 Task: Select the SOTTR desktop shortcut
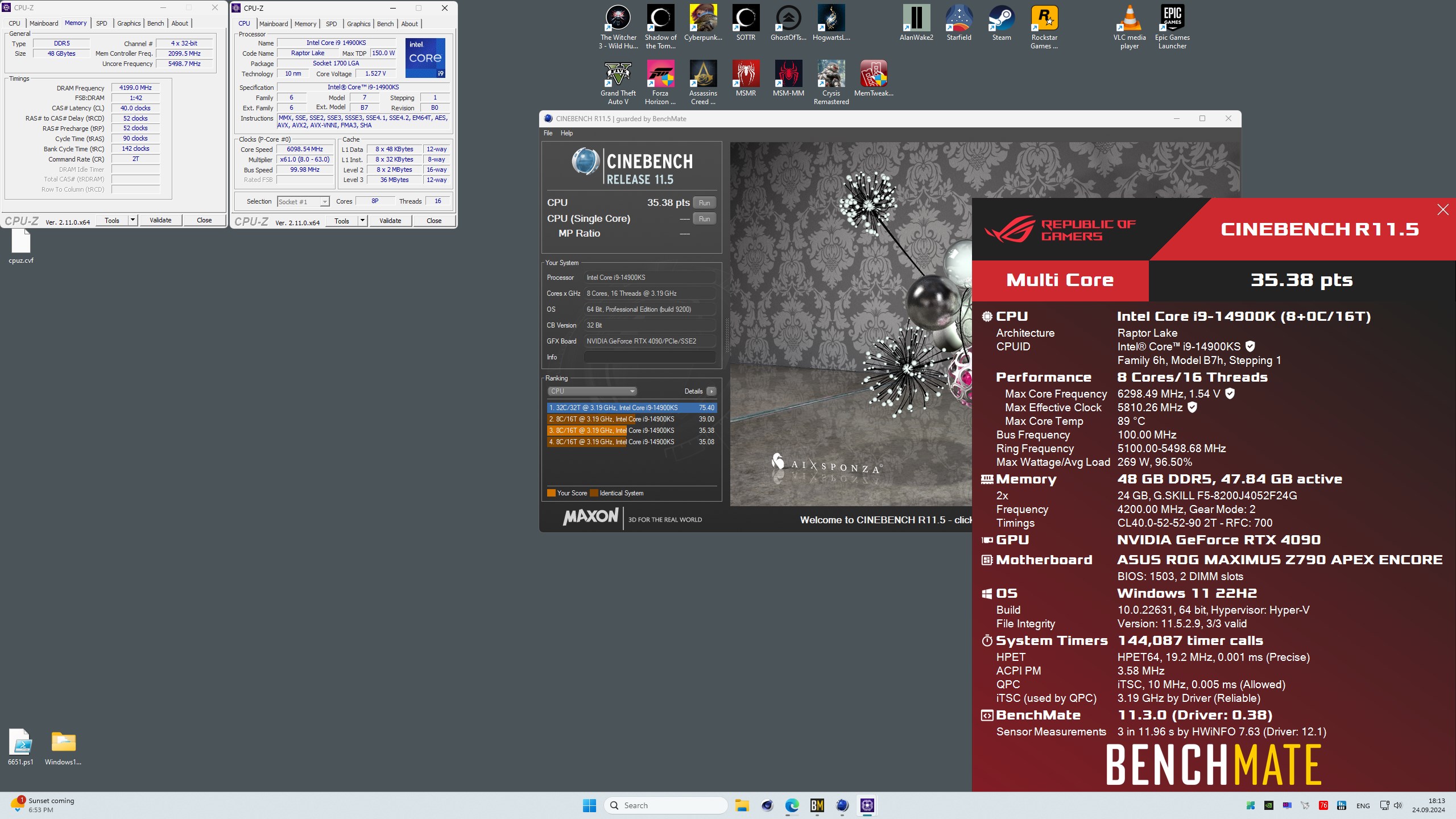coord(746,23)
